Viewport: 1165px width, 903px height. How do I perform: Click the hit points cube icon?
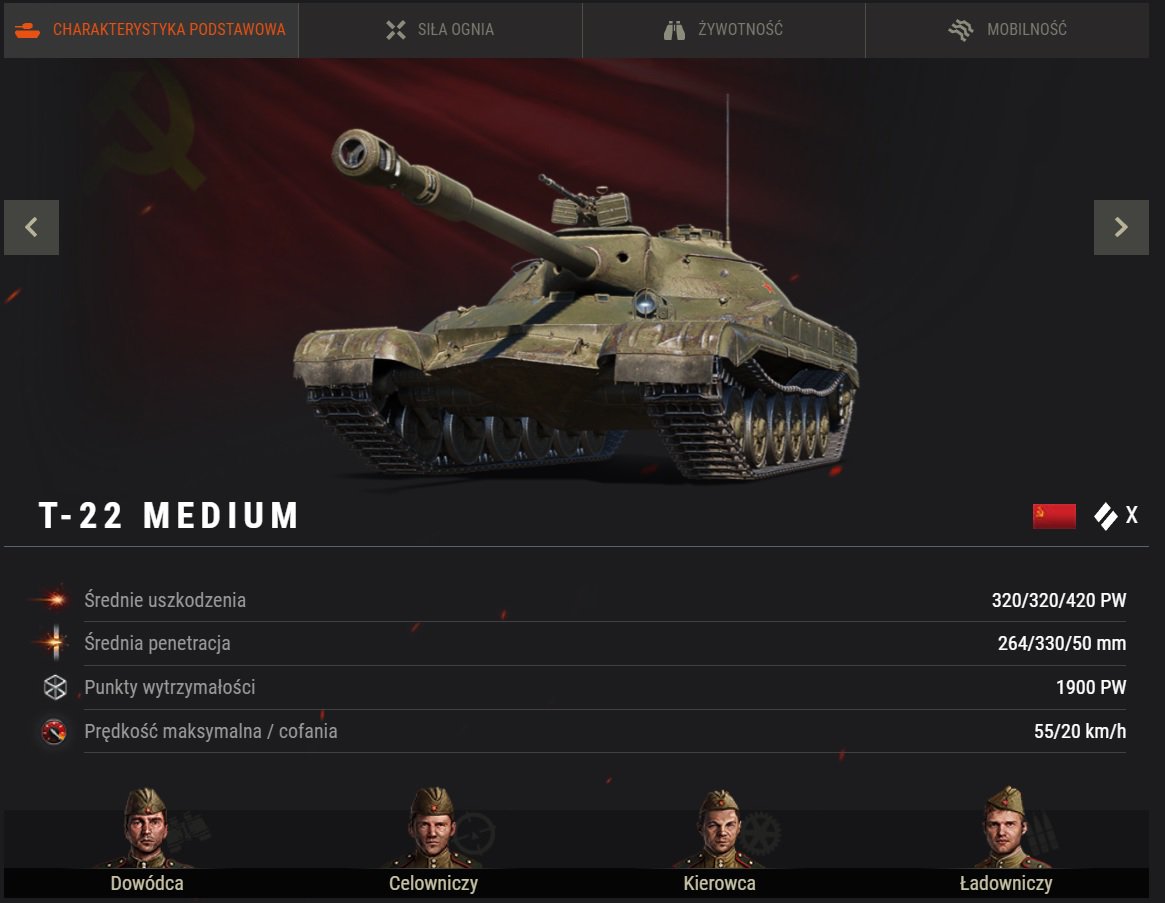tap(55, 687)
